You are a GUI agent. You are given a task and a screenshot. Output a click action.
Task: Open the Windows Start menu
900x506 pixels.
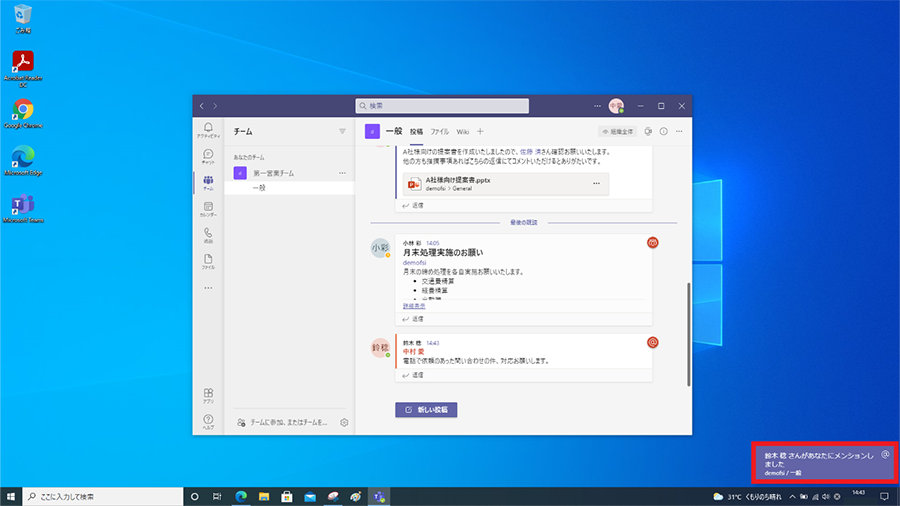[x=11, y=497]
